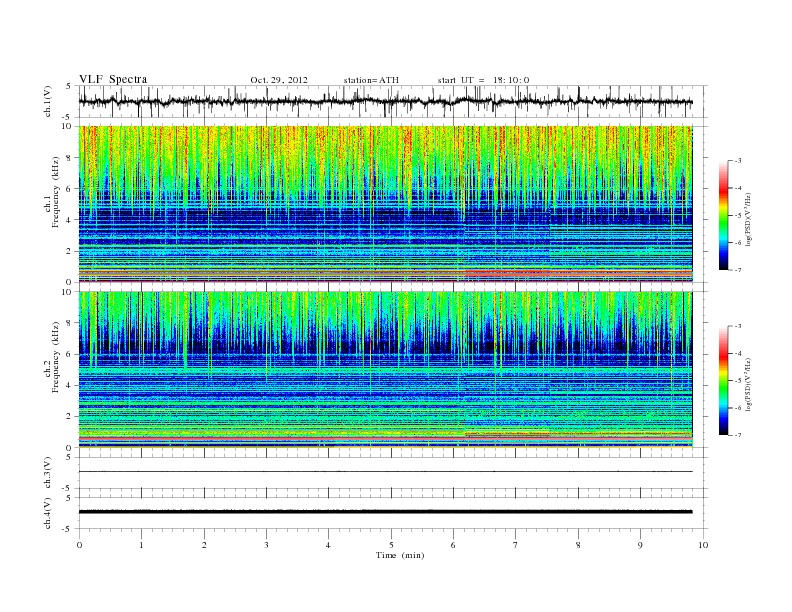
Task: Click the "7" tick on time axis
Action: 516,545
